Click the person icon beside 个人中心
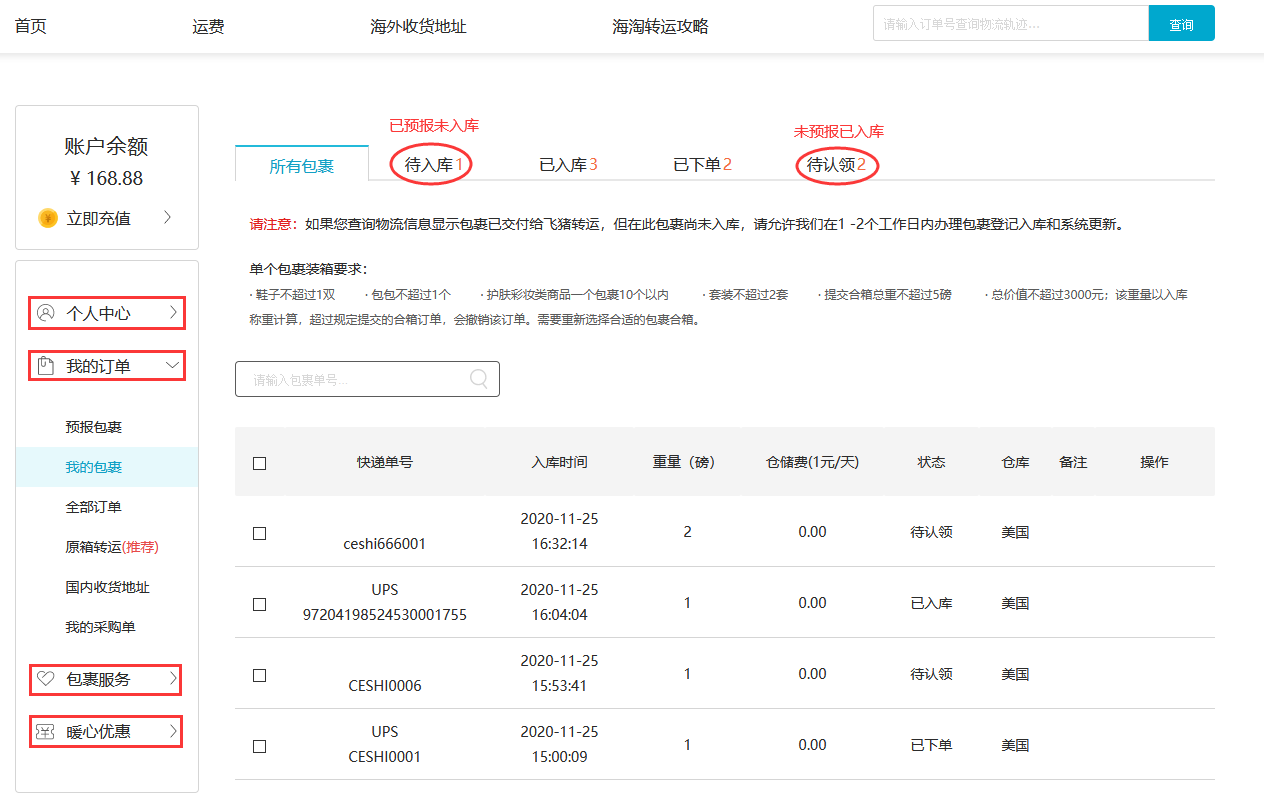 (x=45, y=313)
